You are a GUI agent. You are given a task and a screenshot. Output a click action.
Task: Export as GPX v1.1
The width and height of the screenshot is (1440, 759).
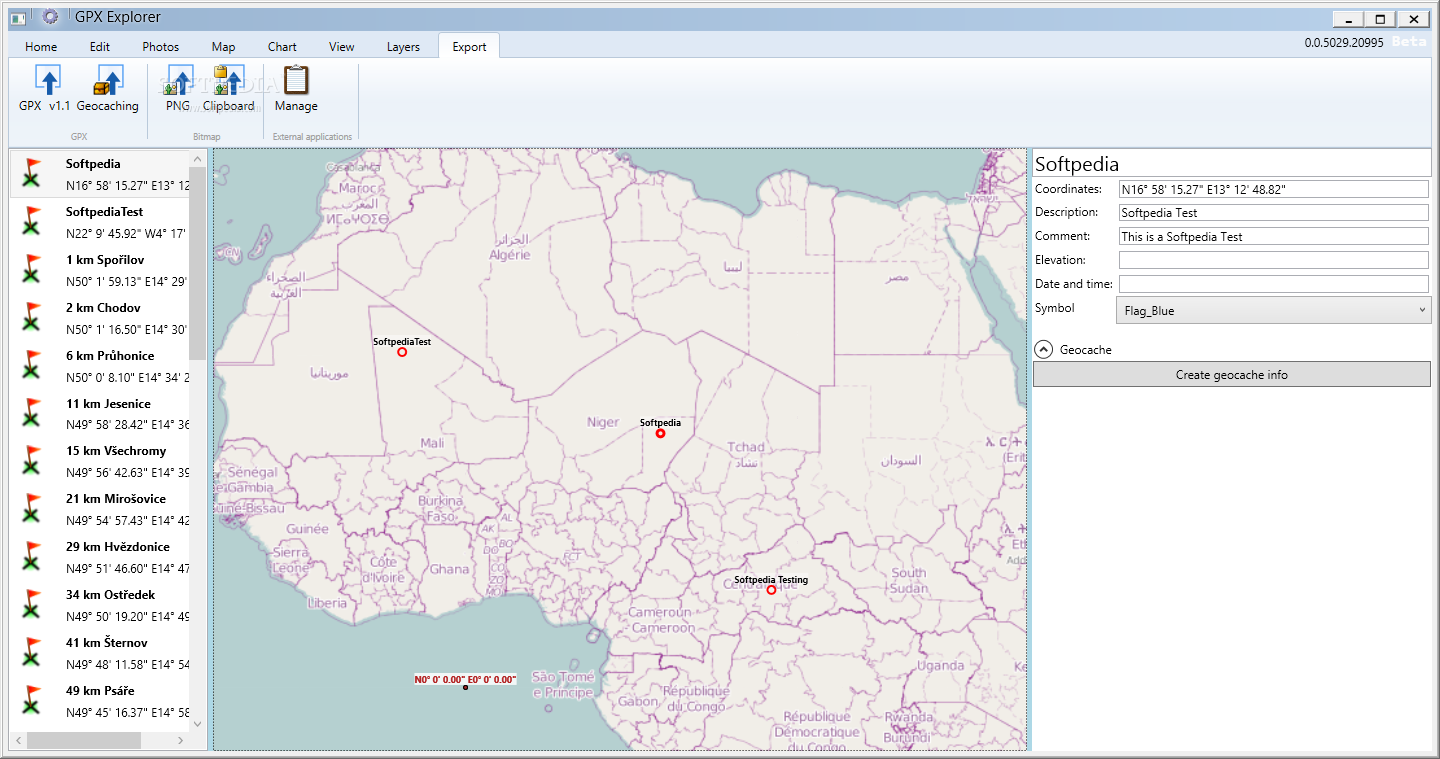(x=45, y=89)
